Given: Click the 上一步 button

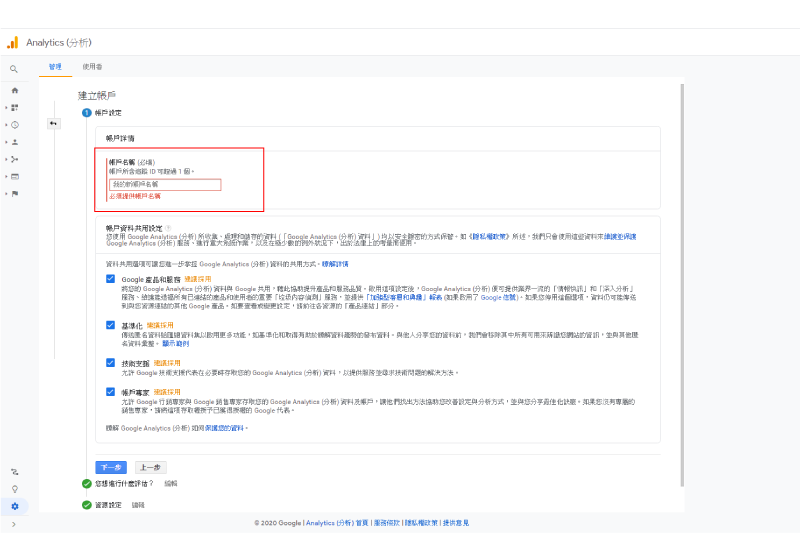Looking at the screenshot, I should pos(151,467).
